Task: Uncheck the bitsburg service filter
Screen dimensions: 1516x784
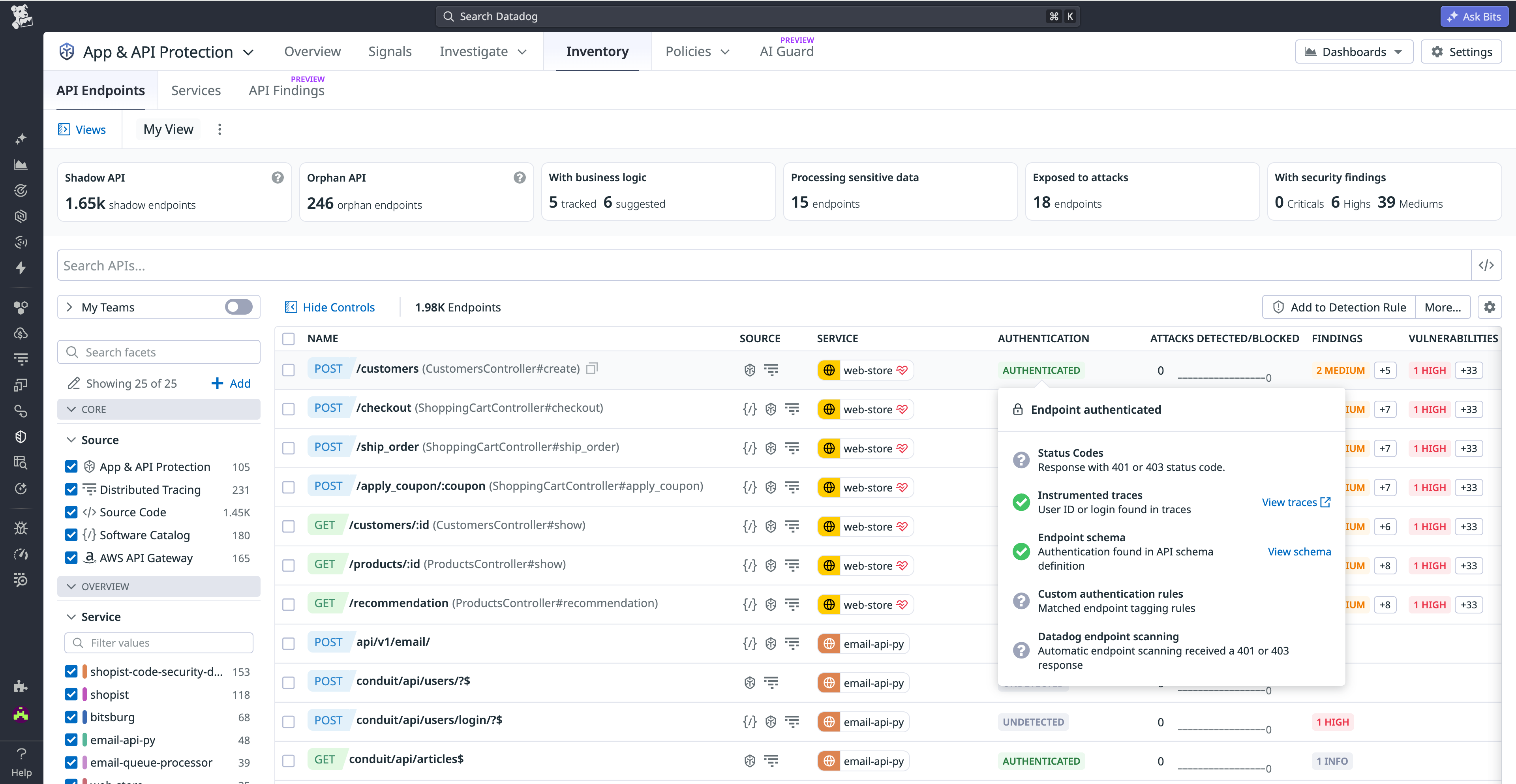Action: tap(71, 717)
